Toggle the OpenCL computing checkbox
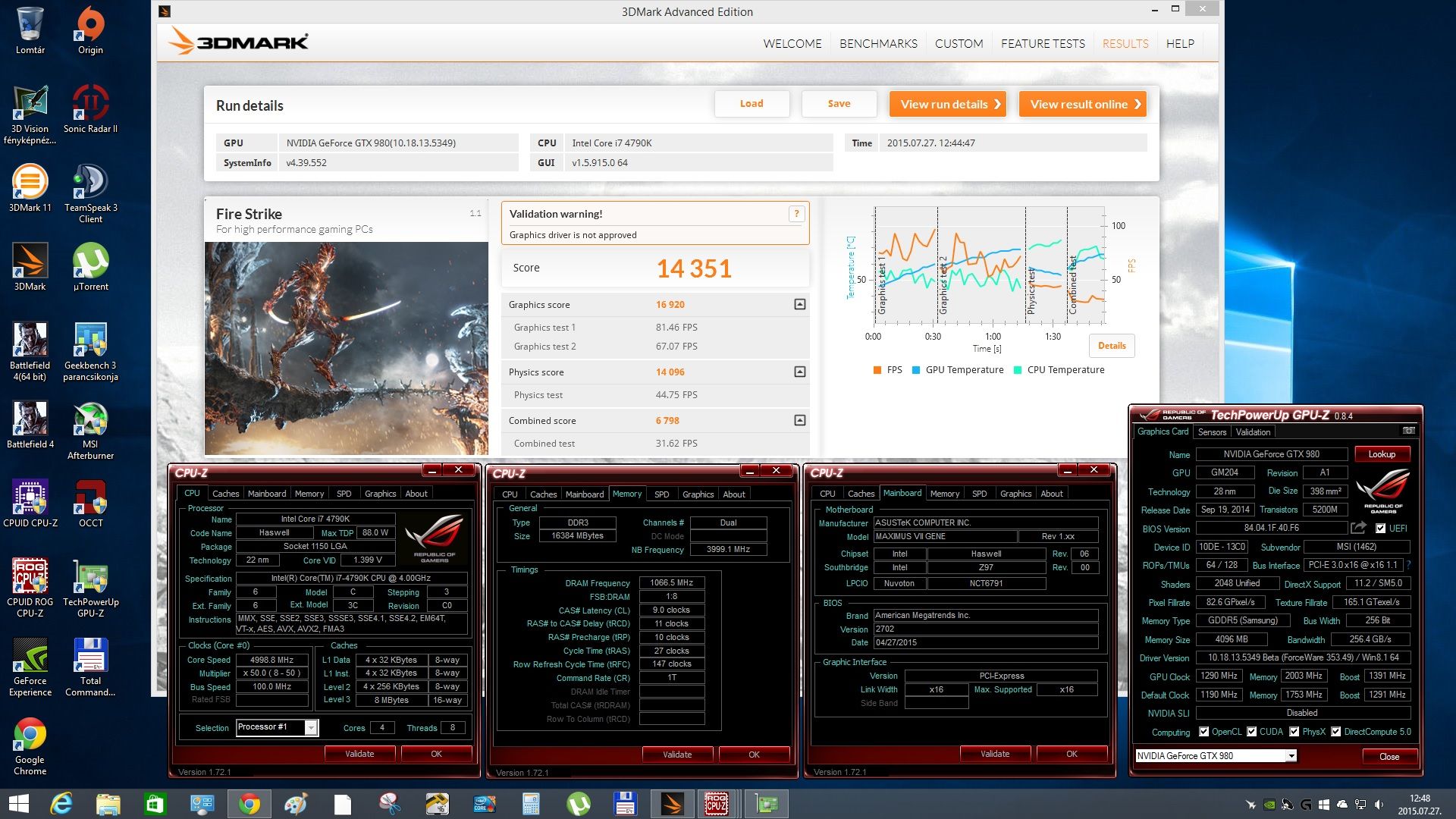 tap(1203, 732)
